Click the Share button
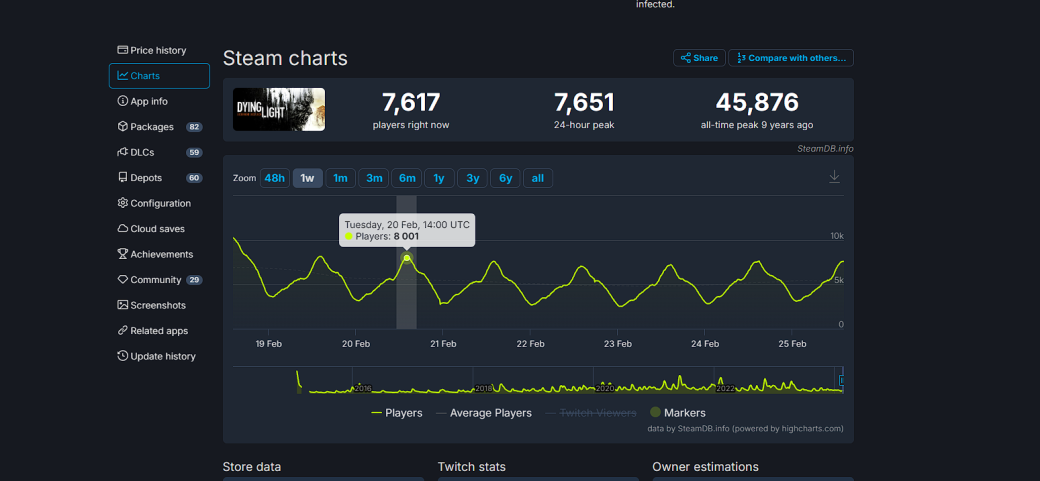 tap(699, 58)
